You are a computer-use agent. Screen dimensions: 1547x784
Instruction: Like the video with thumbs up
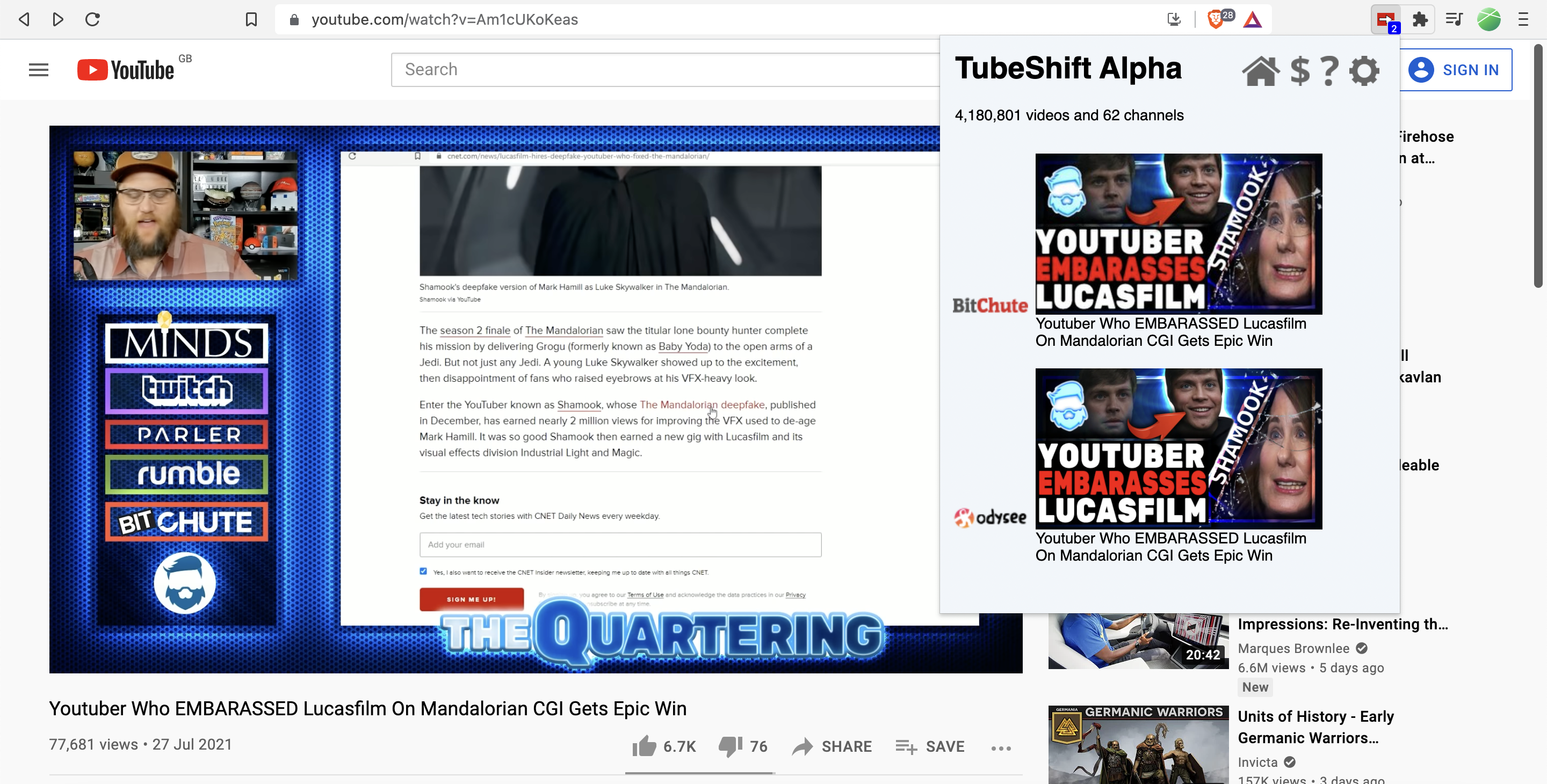click(x=645, y=746)
